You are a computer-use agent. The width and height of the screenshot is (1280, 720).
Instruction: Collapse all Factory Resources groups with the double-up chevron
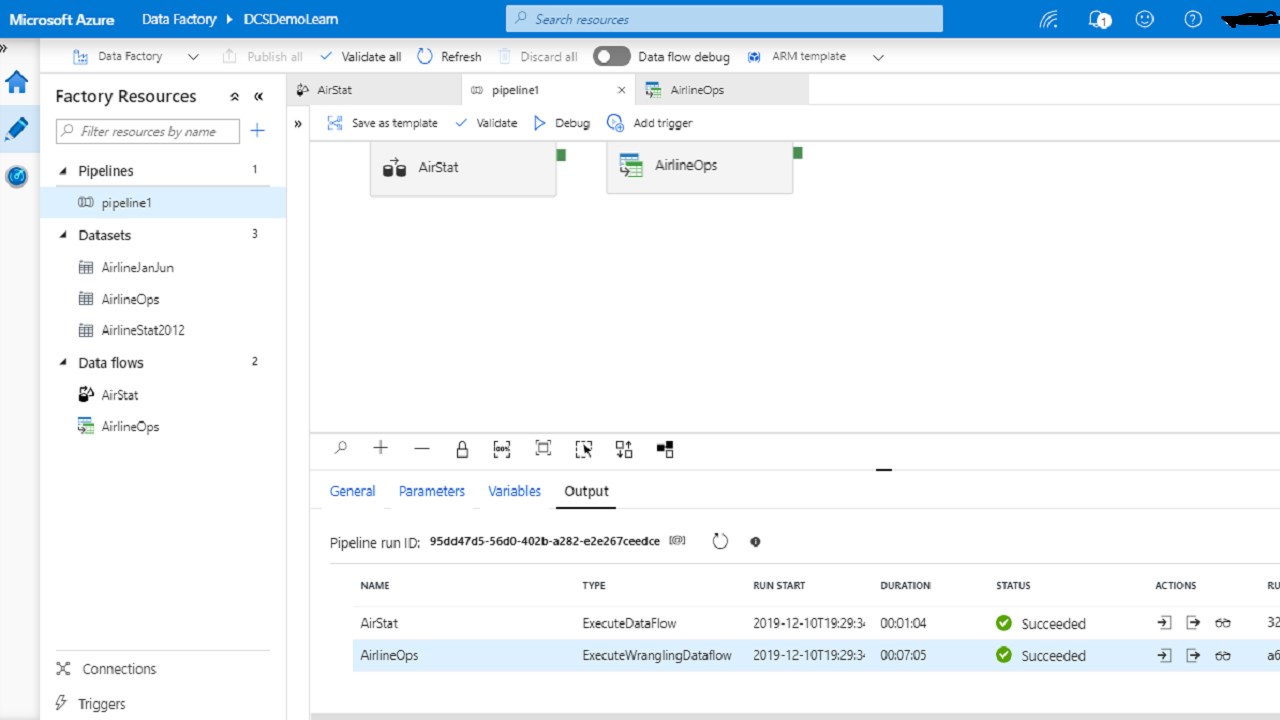pos(235,97)
